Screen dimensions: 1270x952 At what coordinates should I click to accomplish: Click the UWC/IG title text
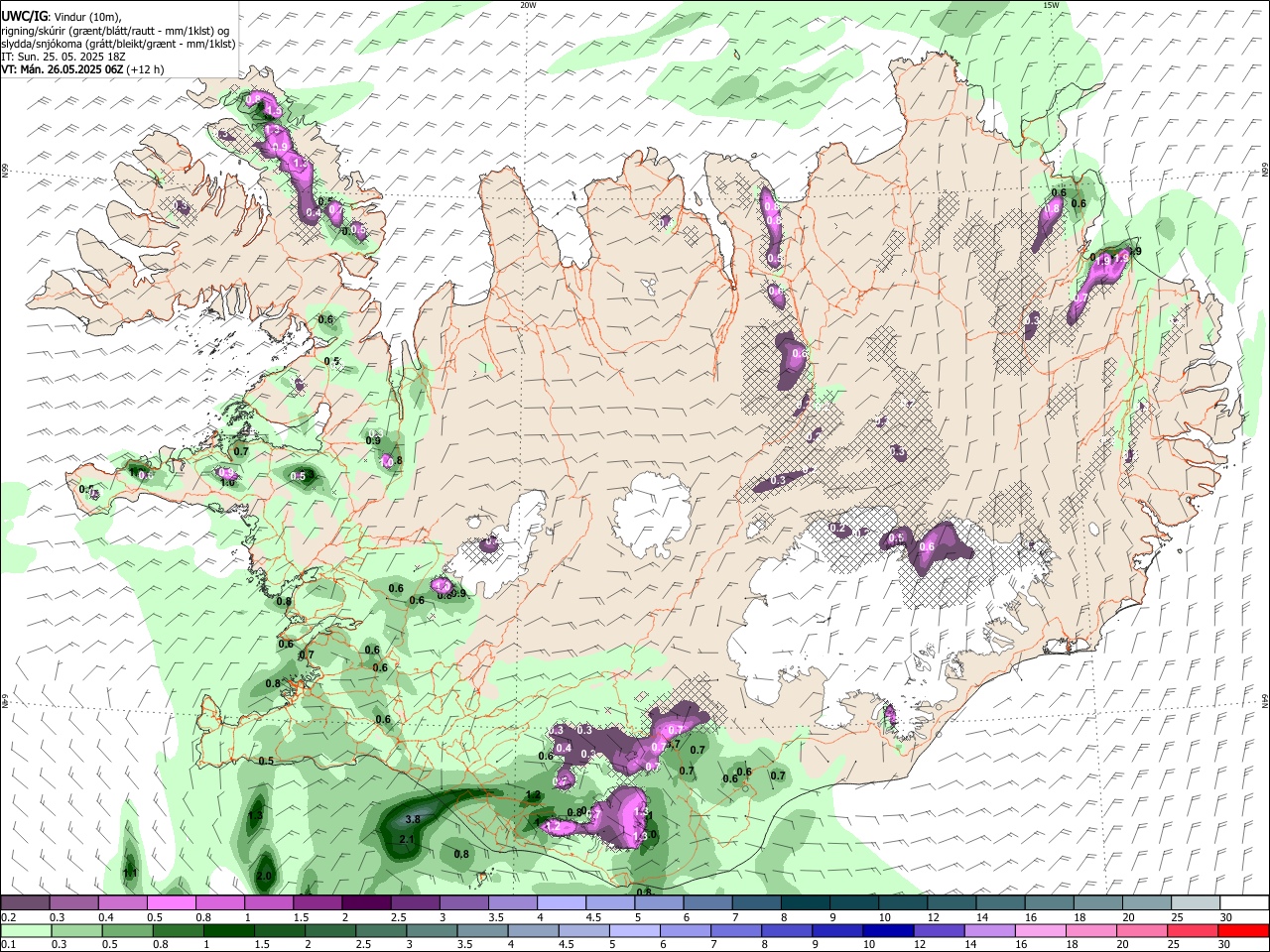[24, 15]
